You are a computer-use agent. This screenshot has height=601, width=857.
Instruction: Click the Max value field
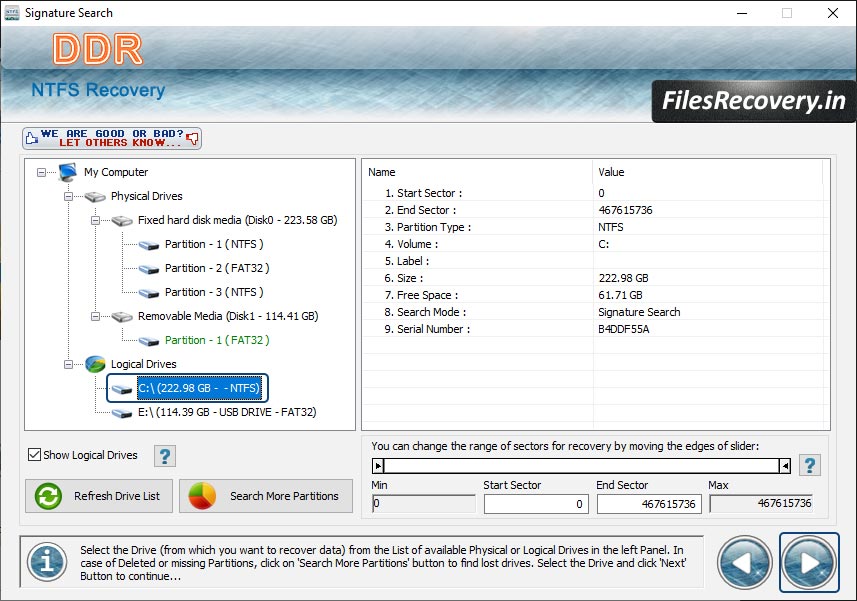click(x=761, y=503)
